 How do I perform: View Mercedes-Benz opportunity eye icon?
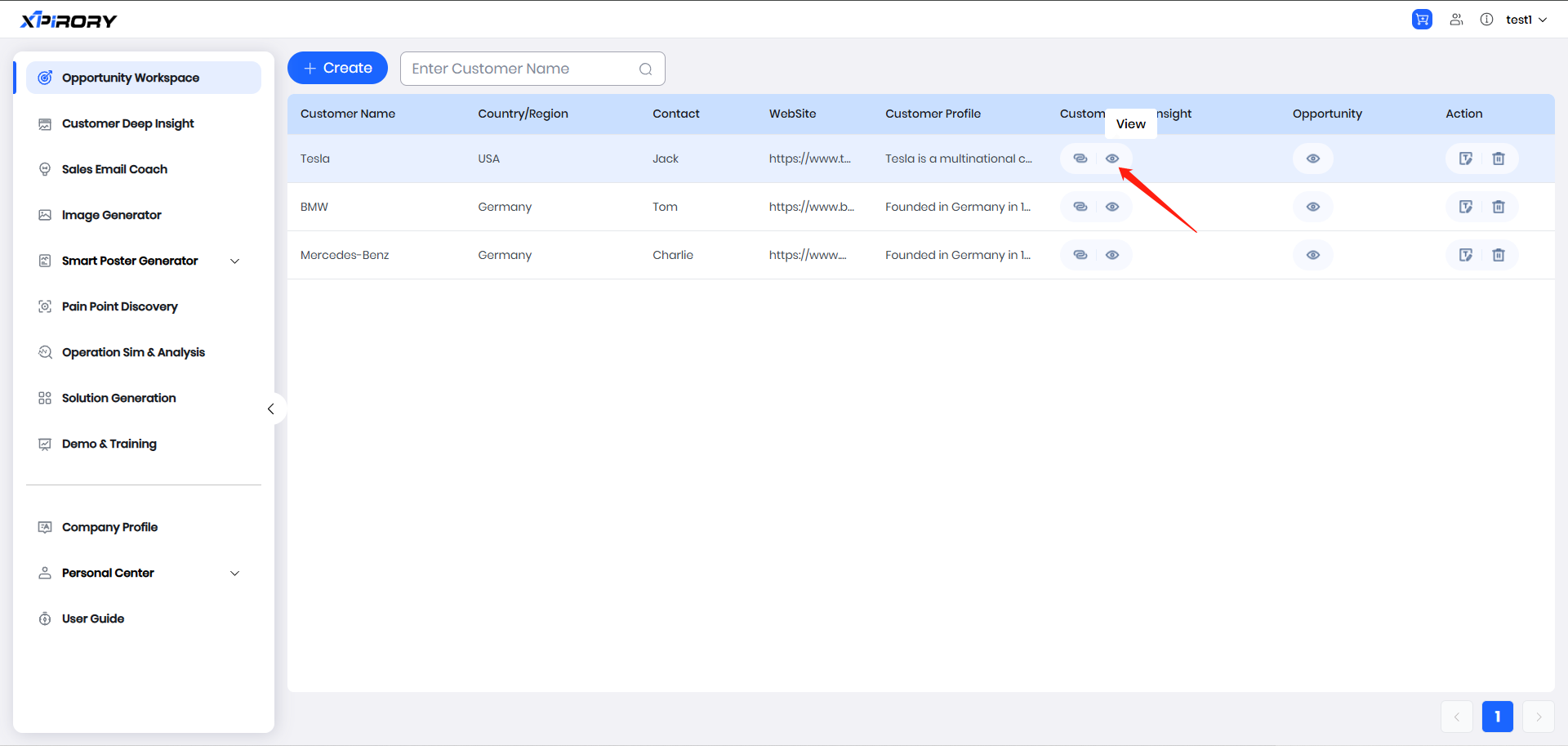[1312, 255]
